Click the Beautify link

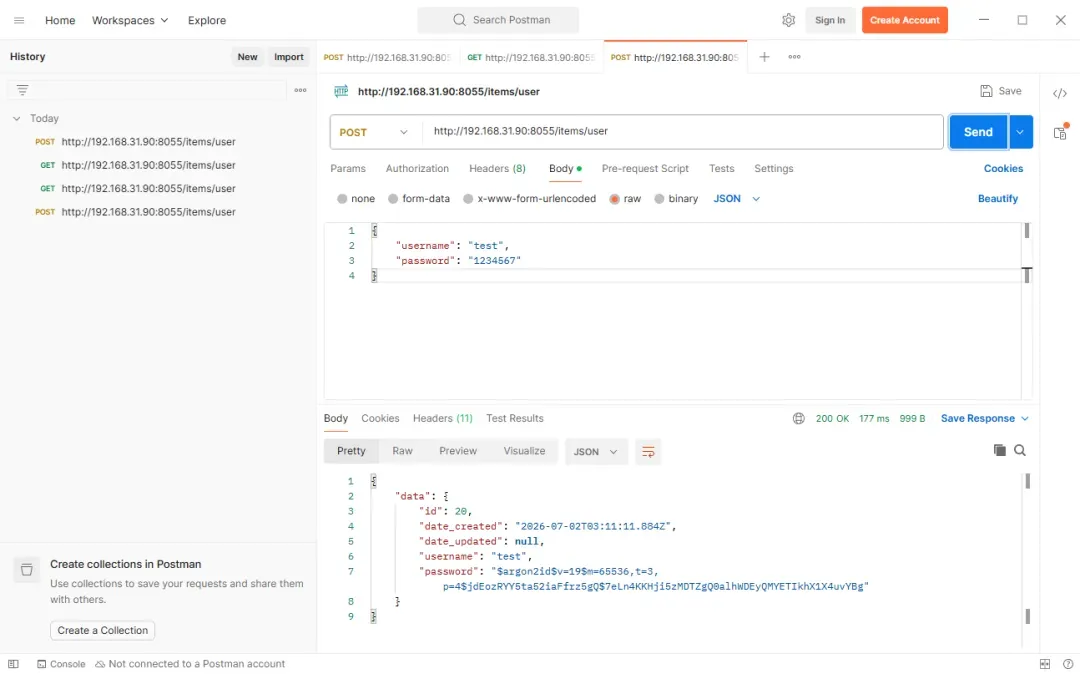[997, 198]
